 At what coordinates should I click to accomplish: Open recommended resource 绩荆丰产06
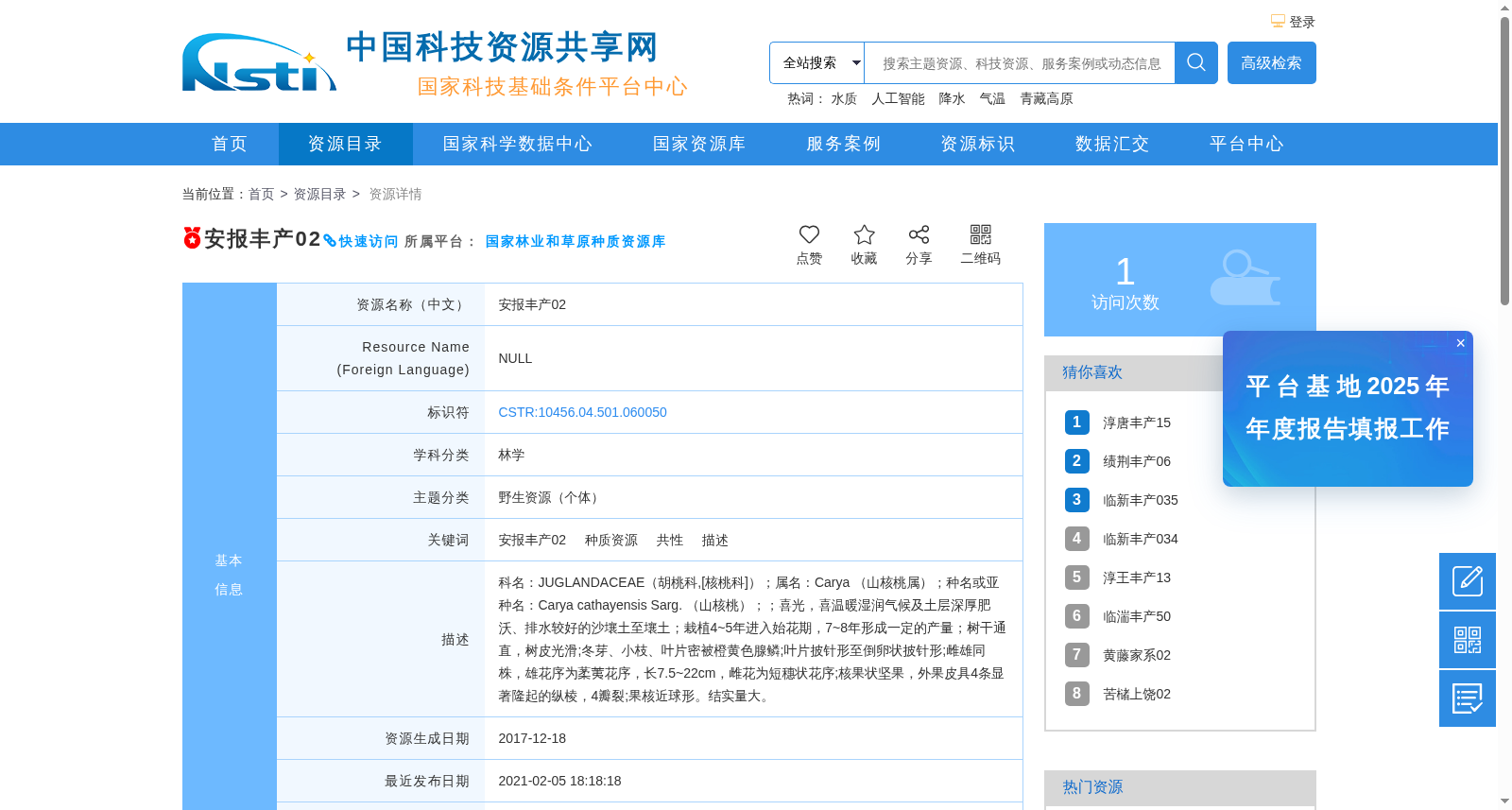click(1137, 461)
